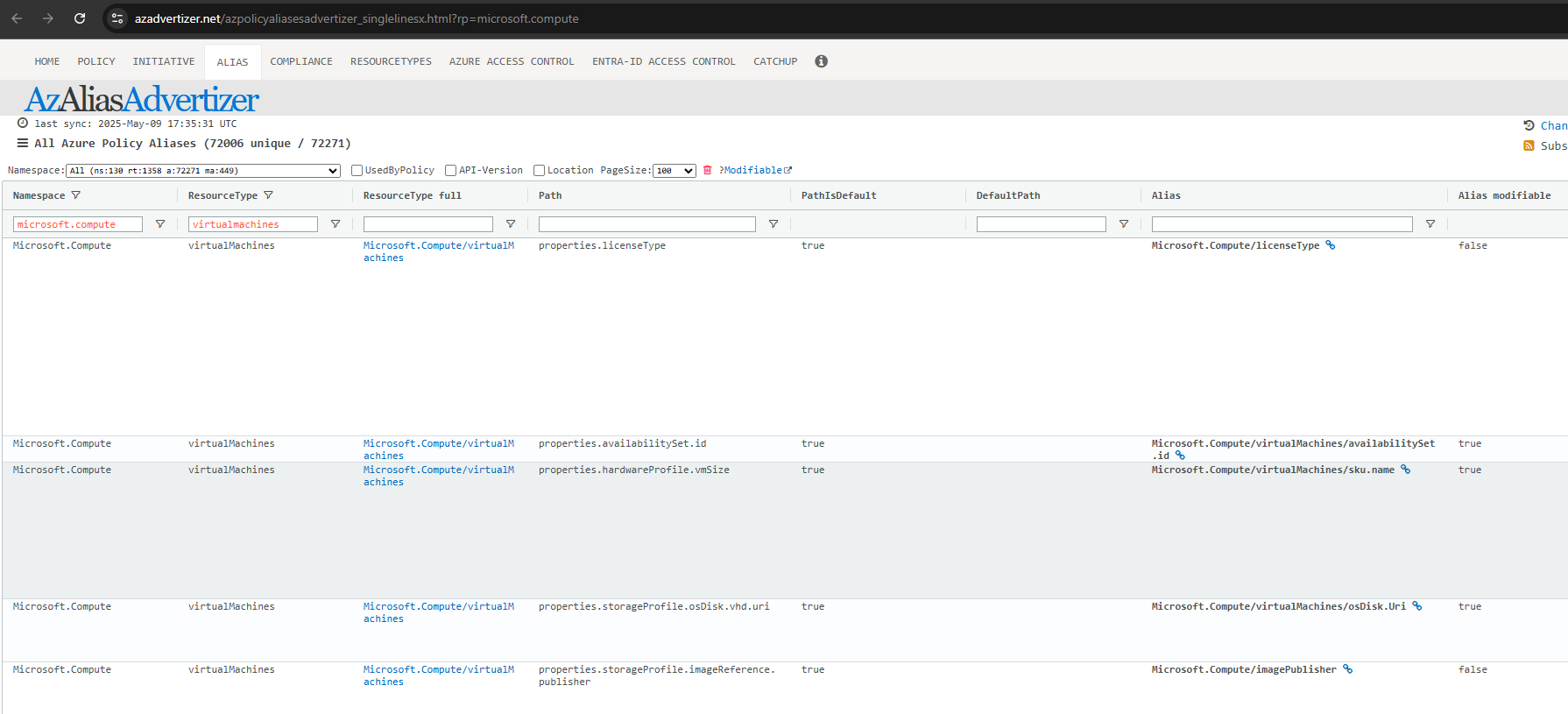Reload the page with the refresh icon
This screenshot has width=1568, height=714.
pos(80,18)
